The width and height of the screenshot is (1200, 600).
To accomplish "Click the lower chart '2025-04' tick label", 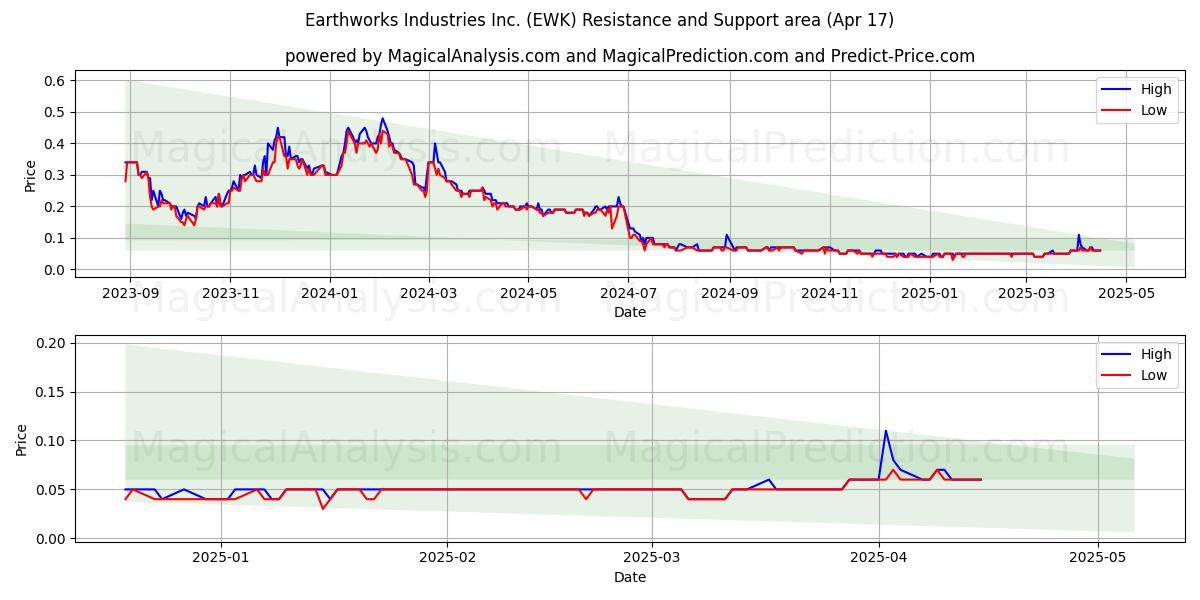I will (879, 558).
